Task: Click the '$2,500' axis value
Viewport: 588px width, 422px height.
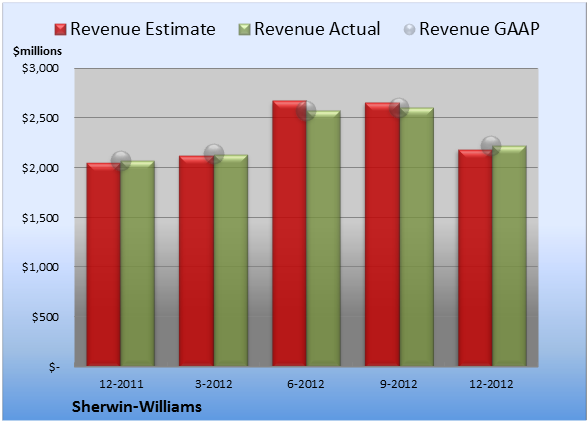Action: (40, 118)
